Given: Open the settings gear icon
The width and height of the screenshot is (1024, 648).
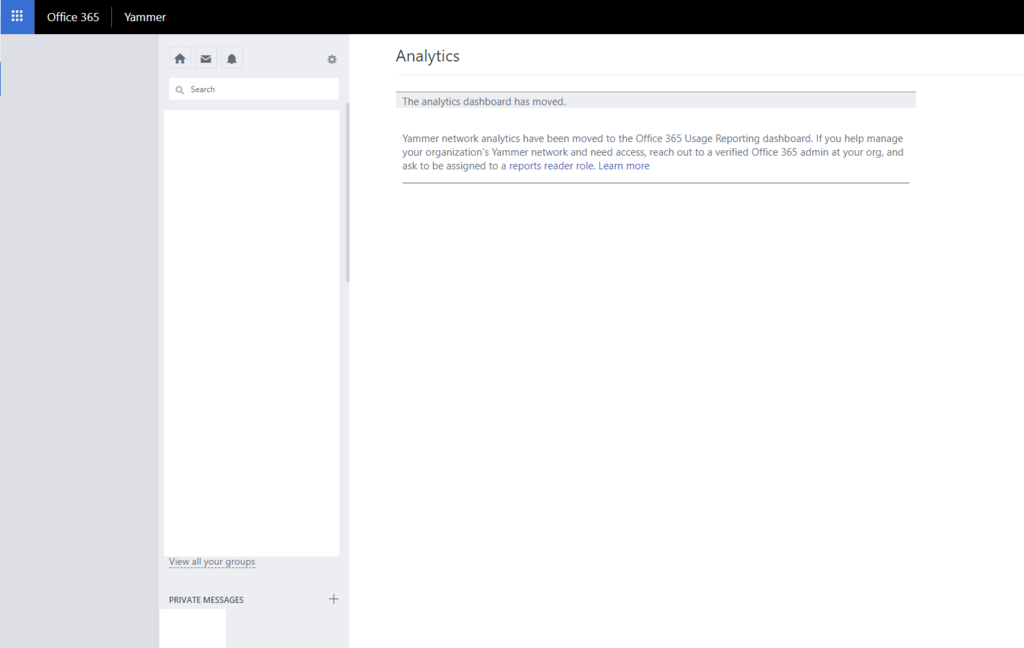Looking at the screenshot, I should tap(332, 59).
